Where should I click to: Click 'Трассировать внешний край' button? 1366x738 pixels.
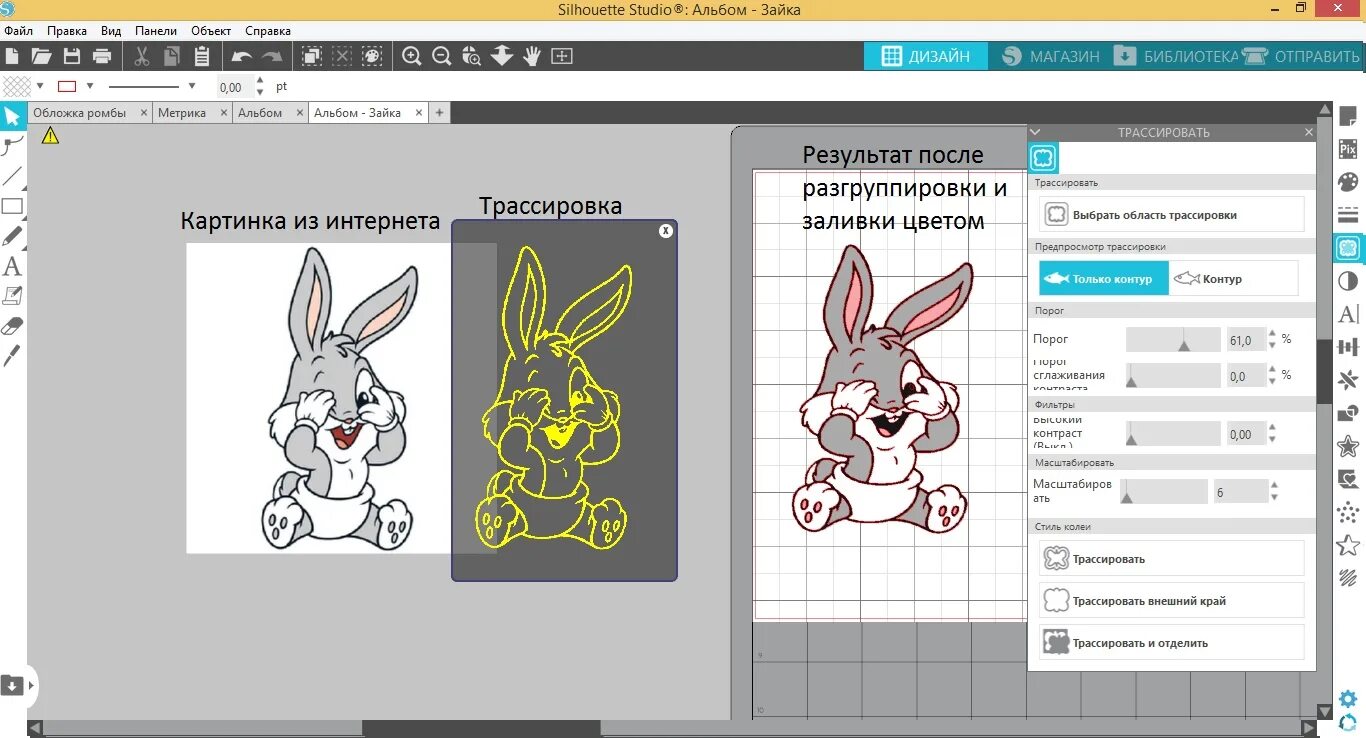point(1171,600)
